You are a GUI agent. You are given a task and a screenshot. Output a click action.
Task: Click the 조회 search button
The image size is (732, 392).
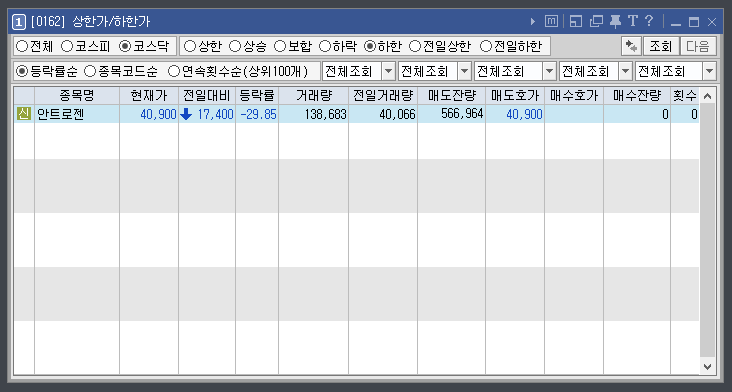click(x=661, y=46)
